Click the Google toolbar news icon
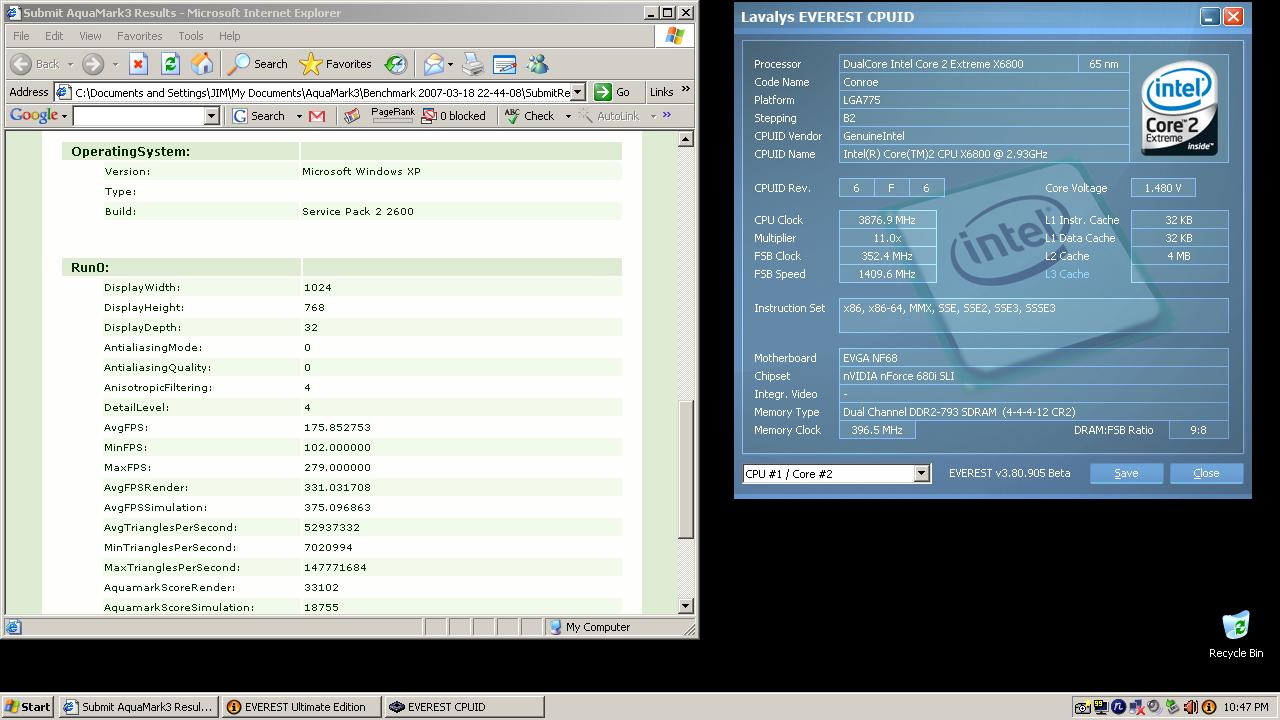The height and width of the screenshot is (720, 1280). tap(352, 116)
